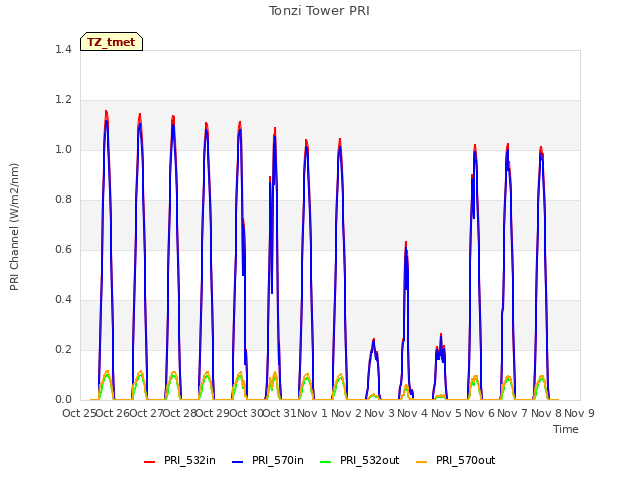Click the 0.2 y-axis tick label
Viewport: 640px width, 480px height.
pyautogui.click(x=63, y=349)
